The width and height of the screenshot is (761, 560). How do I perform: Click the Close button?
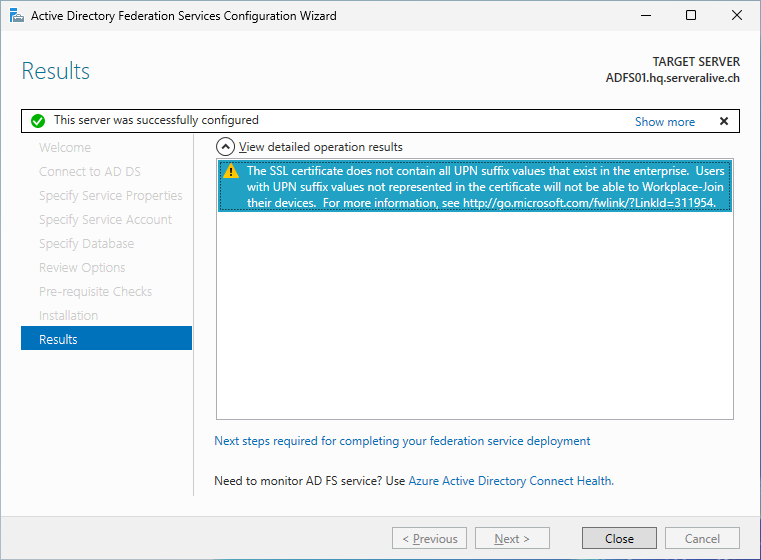point(619,538)
